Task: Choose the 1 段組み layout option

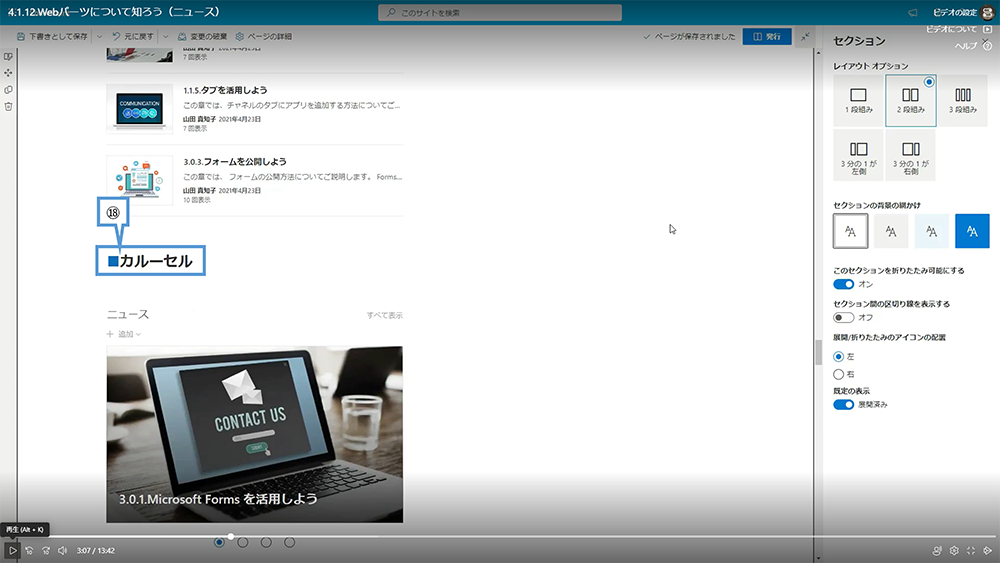Action: click(x=858, y=101)
